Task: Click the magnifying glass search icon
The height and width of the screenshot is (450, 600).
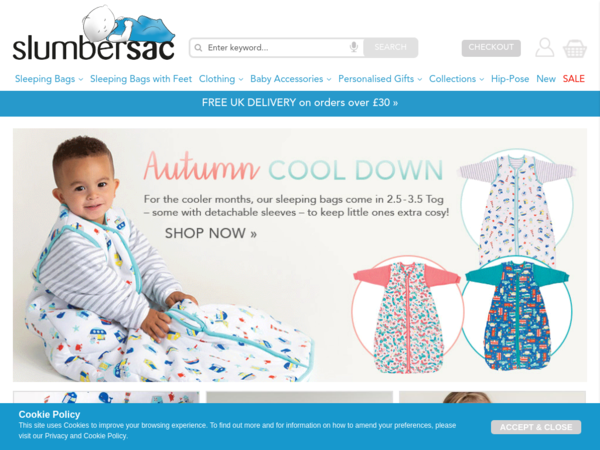Action: [198, 48]
